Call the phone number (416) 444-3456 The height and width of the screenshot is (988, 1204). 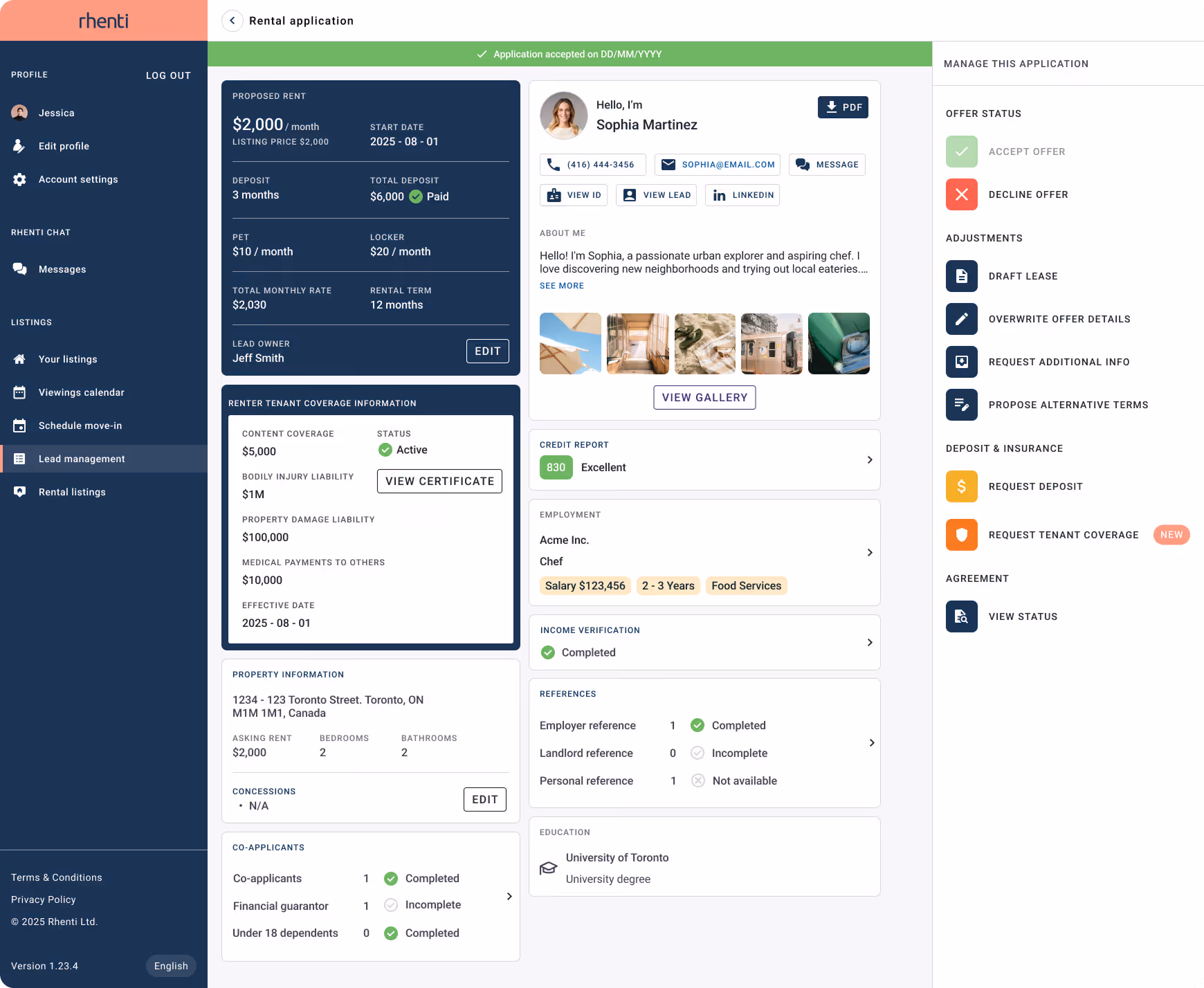tap(592, 165)
